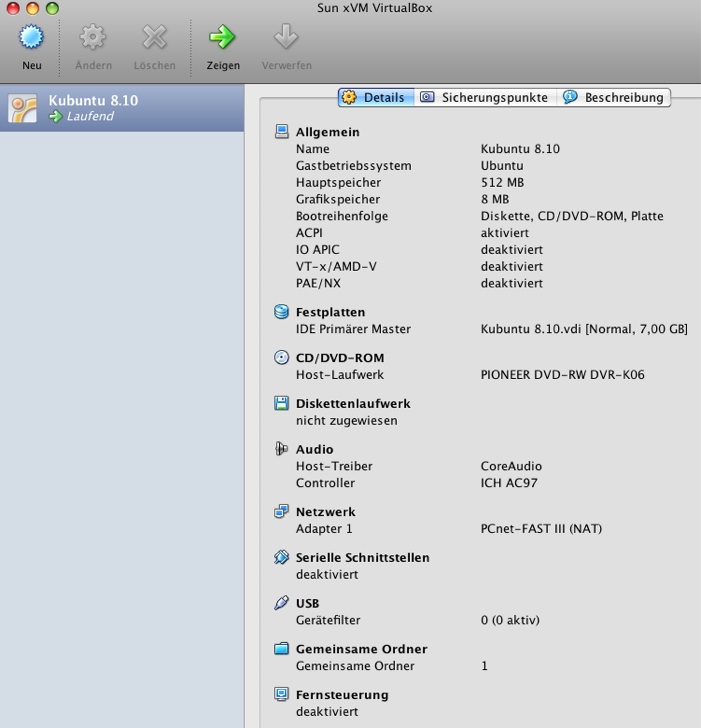Click the Netzwerk monitors icon
701x728 pixels.
281,511
